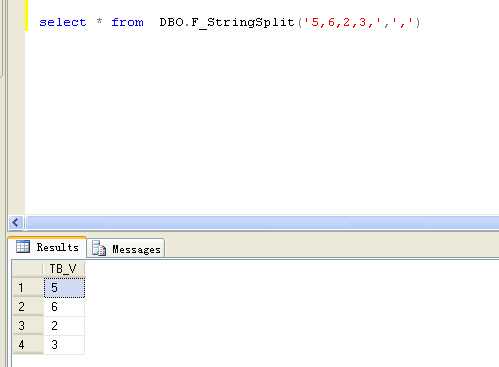Click the asterisk in the query
The width and height of the screenshot is (499, 367).
pyautogui.click(x=99, y=22)
